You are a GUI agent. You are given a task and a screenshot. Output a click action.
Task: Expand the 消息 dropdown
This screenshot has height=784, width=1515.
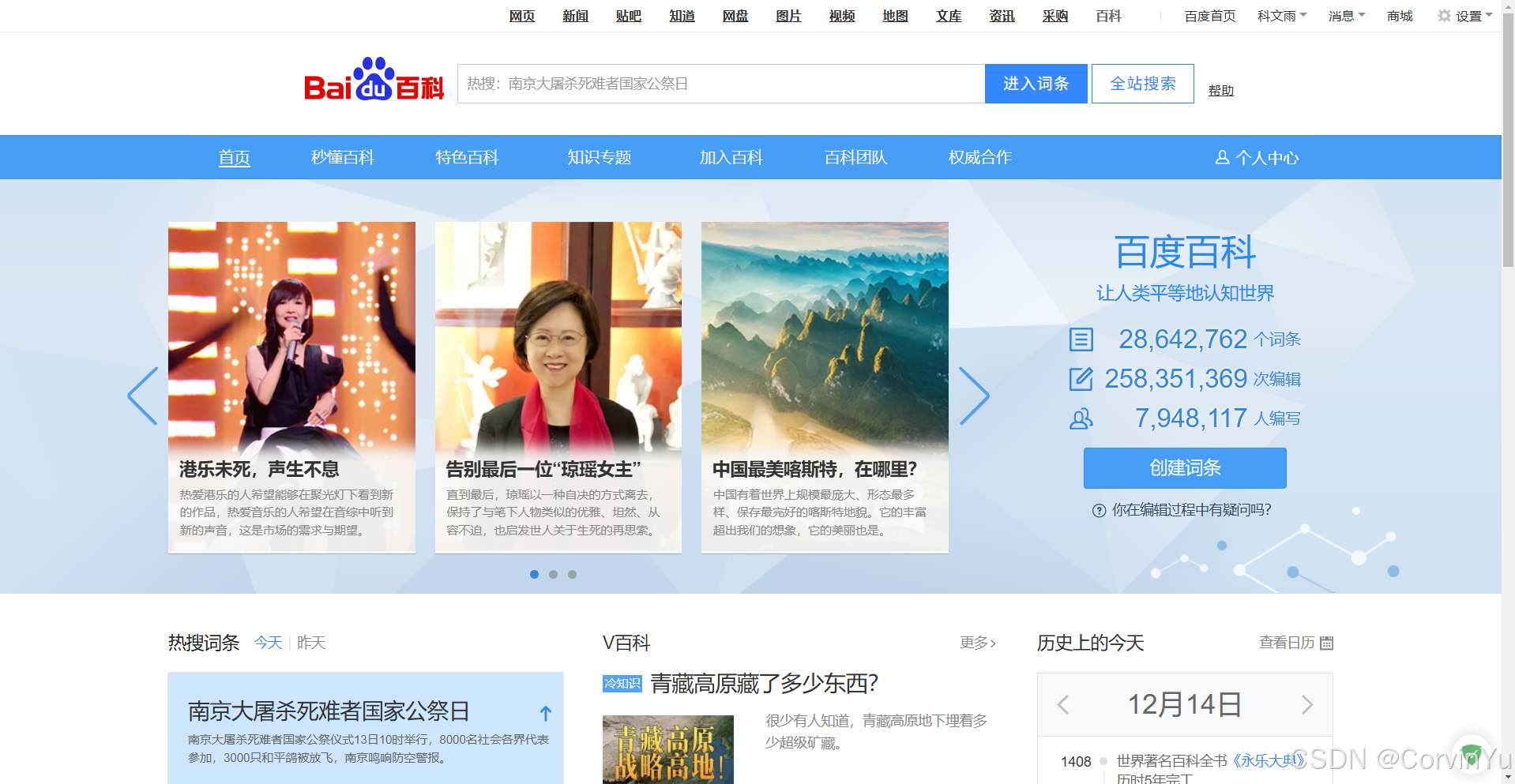1347,16
